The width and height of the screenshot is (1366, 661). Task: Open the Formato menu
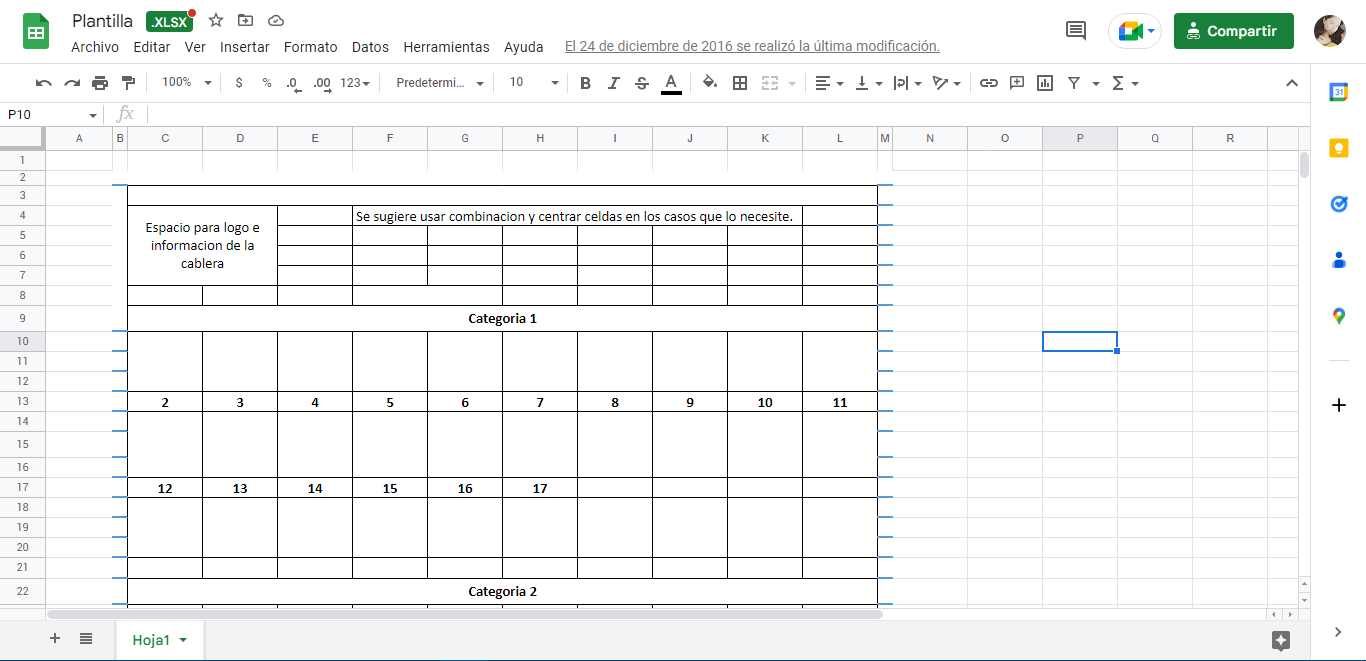click(x=311, y=47)
